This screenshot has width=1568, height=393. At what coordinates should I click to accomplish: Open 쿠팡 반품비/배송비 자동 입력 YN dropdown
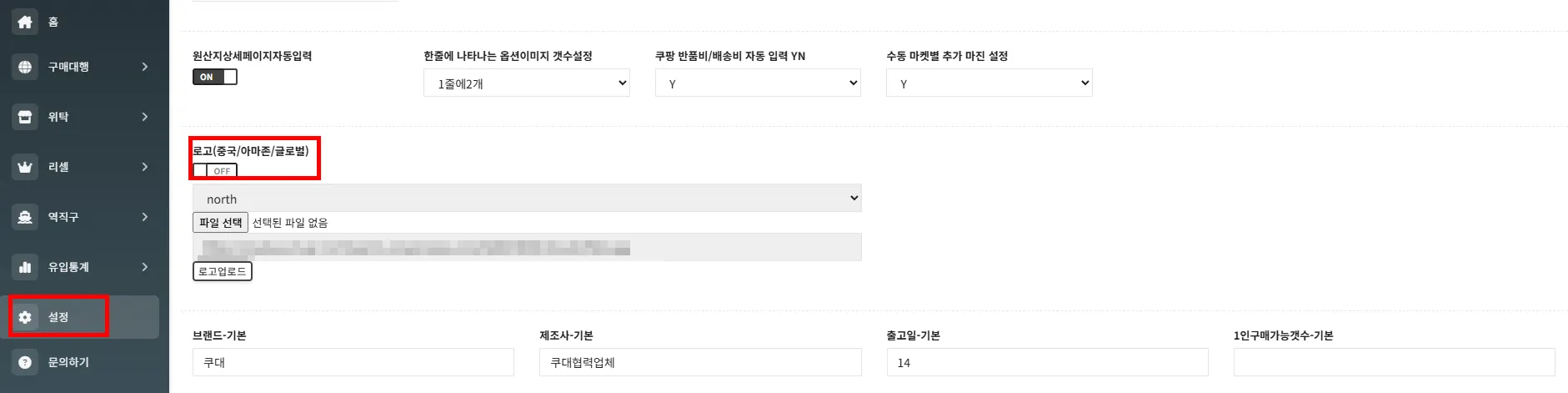(757, 83)
